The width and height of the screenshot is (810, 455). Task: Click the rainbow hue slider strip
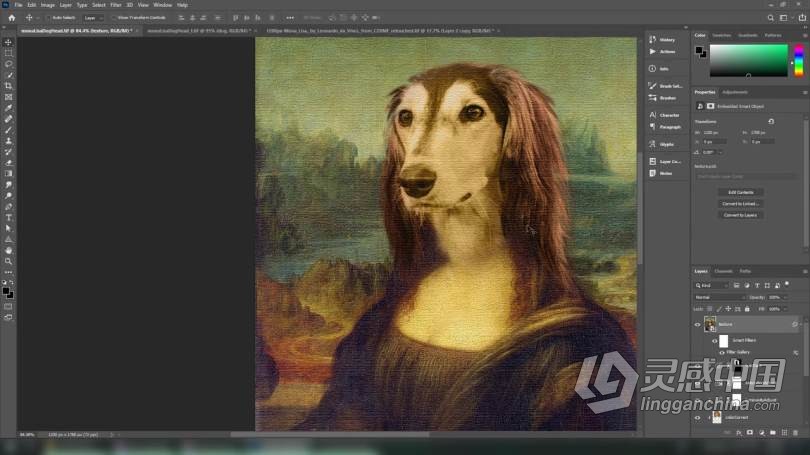point(799,60)
